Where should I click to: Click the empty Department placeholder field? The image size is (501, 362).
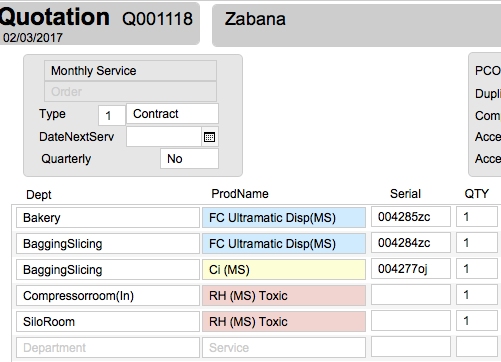pyautogui.click(x=108, y=348)
